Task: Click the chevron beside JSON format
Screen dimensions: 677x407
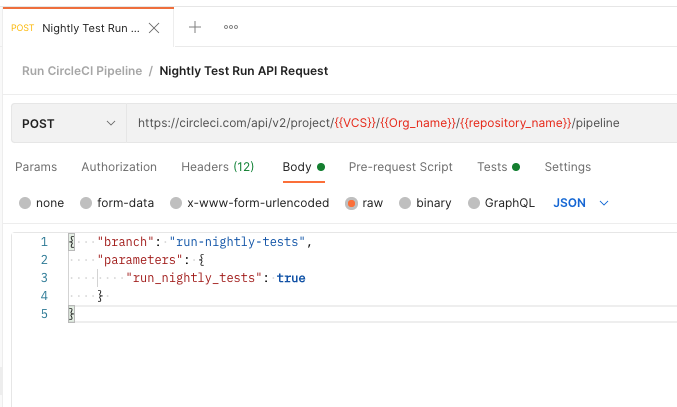Action: [x=604, y=203]
